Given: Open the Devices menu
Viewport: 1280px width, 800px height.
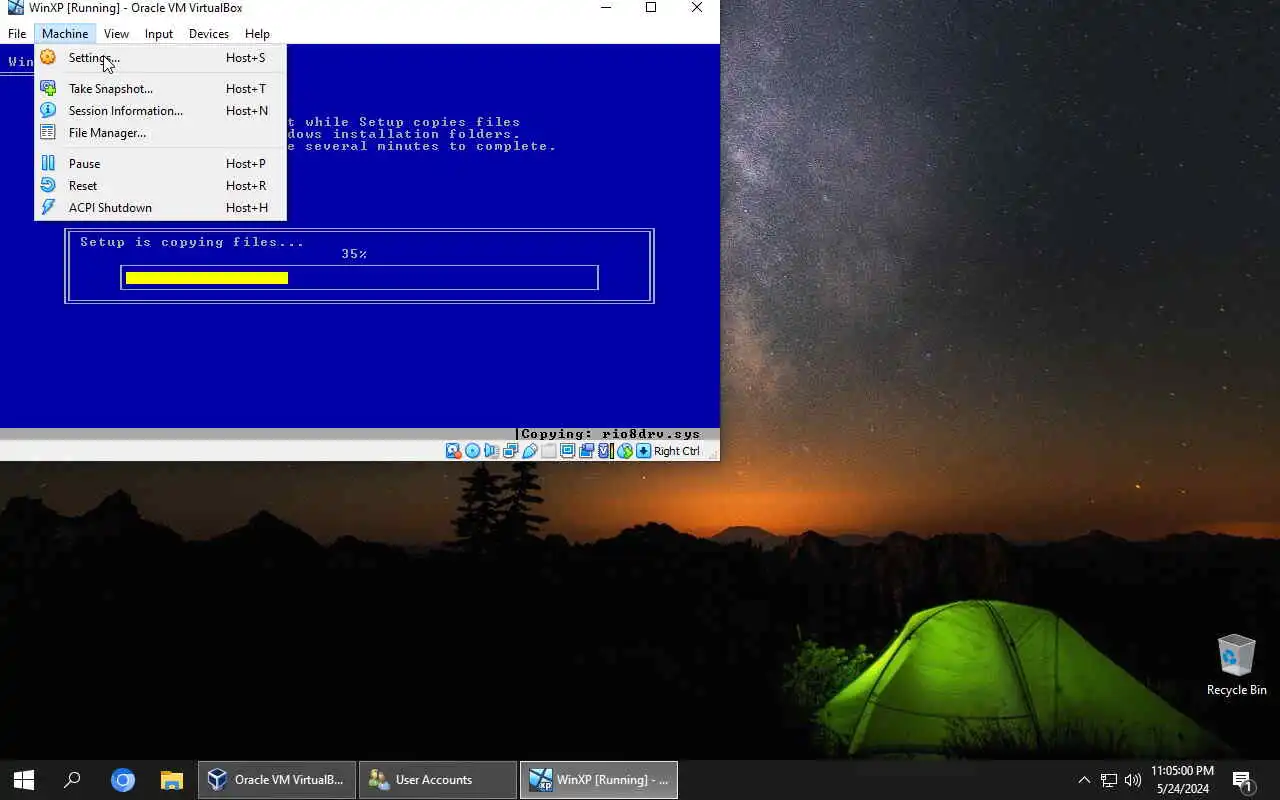Looking at the screenshot, I should click(x=209, y=34).
